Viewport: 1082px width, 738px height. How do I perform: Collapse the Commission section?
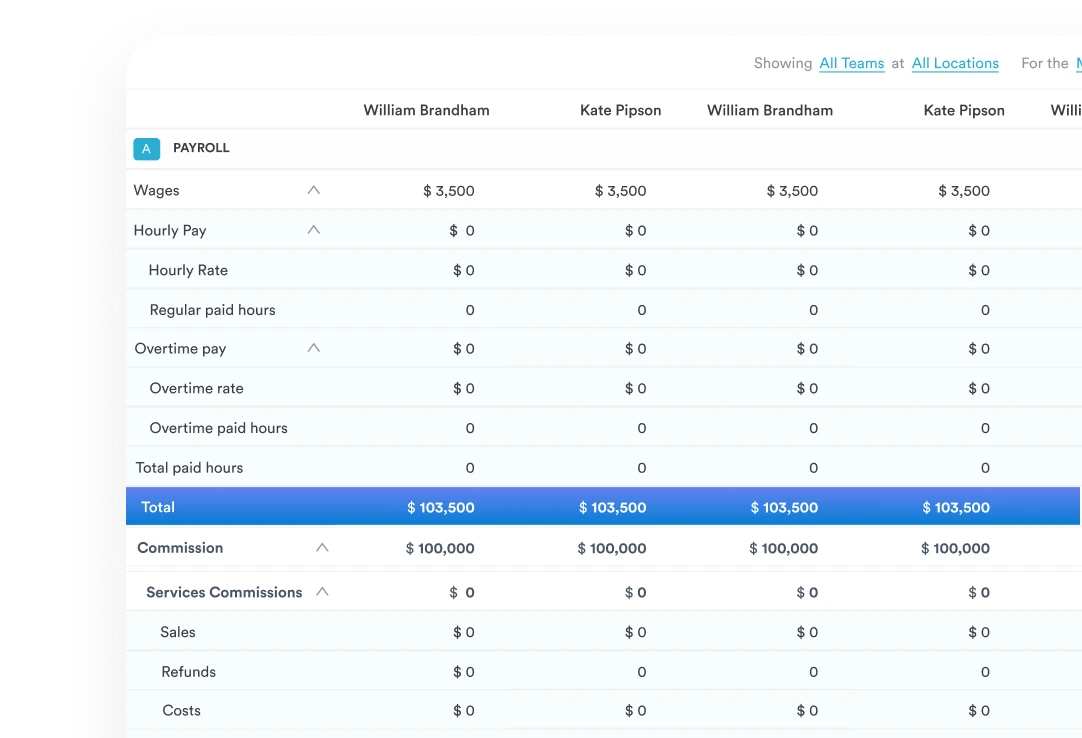tap(322, 548)
